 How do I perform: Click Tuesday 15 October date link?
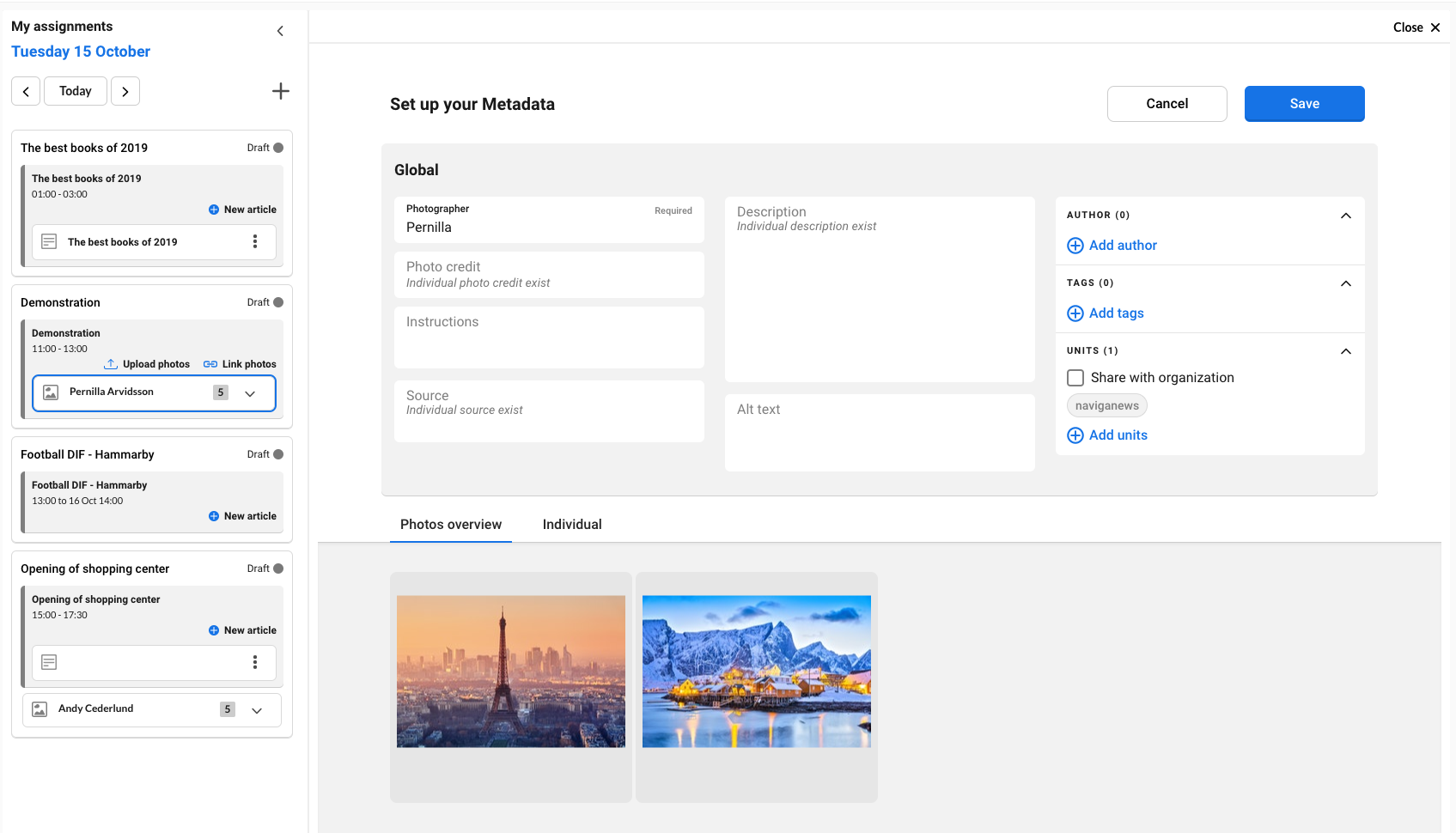point(81,52)
